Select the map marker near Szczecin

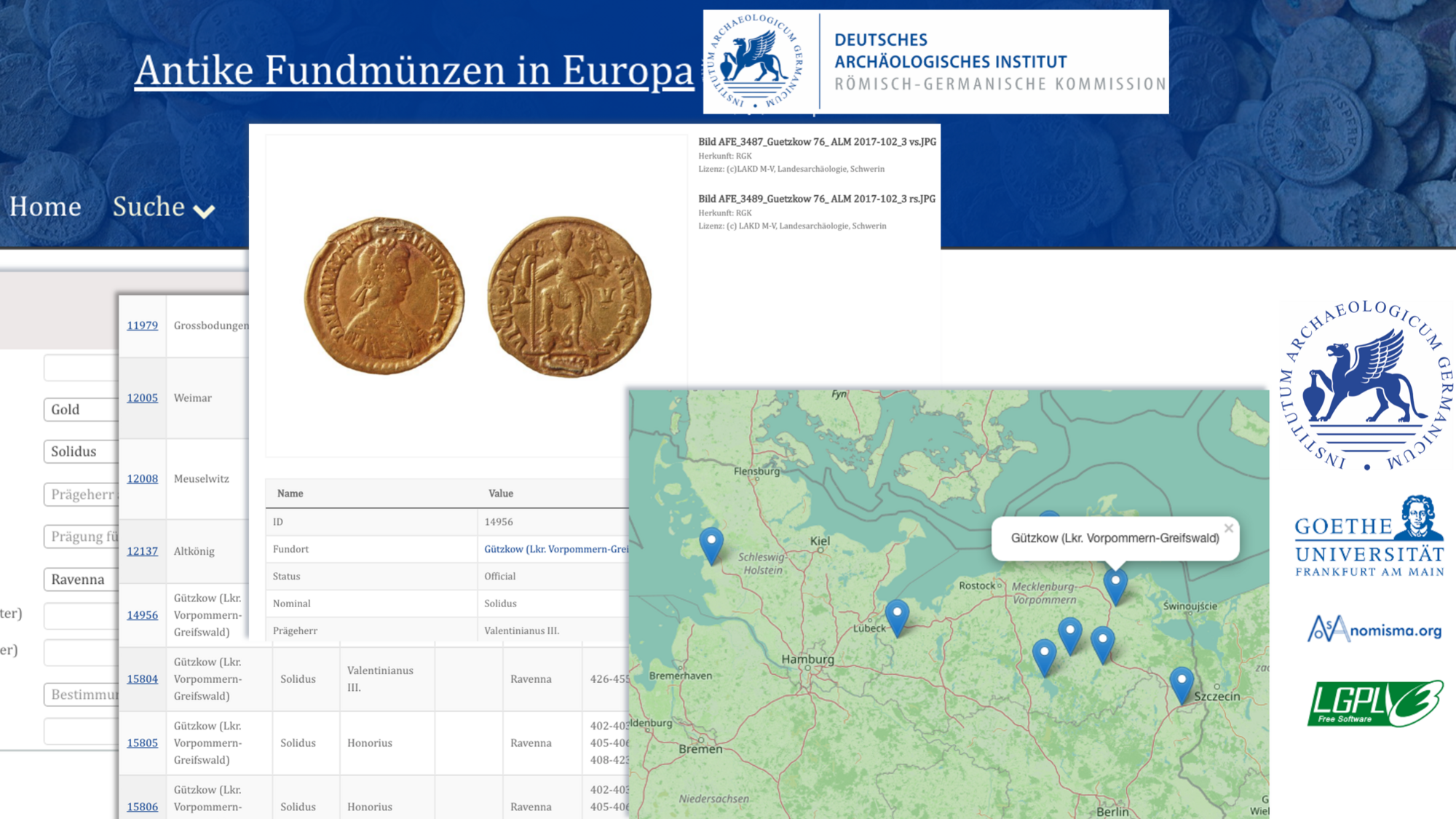[1182, 685]
